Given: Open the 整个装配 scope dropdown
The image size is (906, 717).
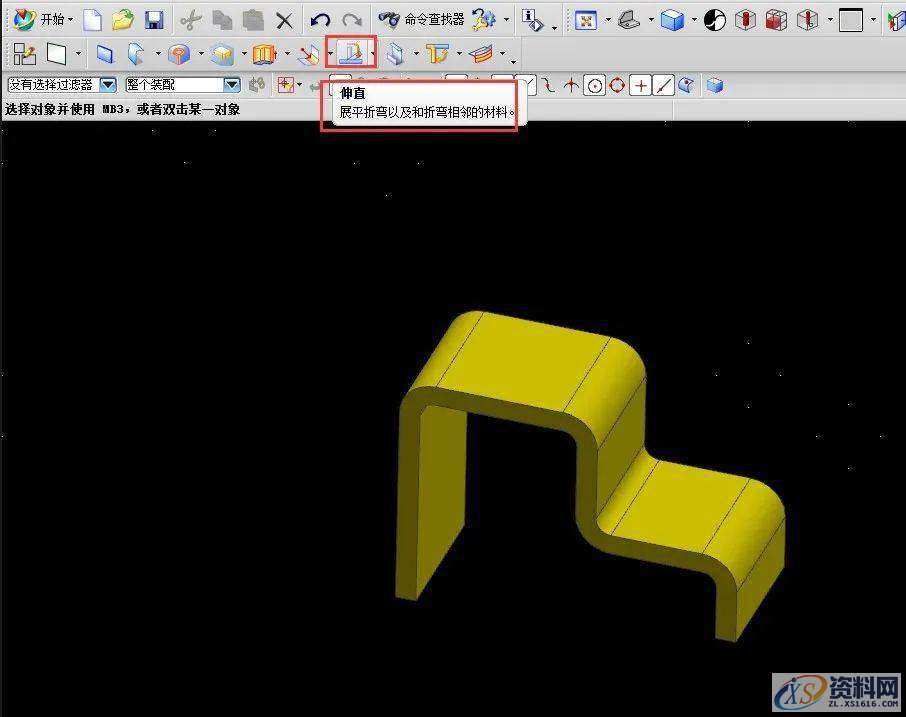Looking at the screenshot, I should [x=231, y=86].
